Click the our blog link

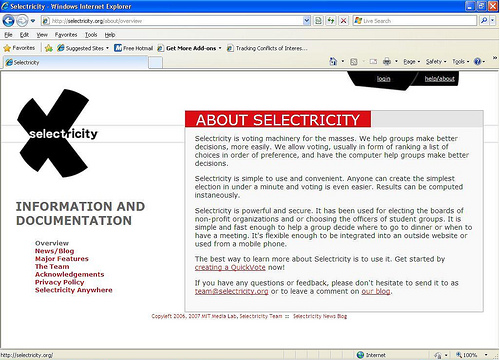(x=376, y=291)
